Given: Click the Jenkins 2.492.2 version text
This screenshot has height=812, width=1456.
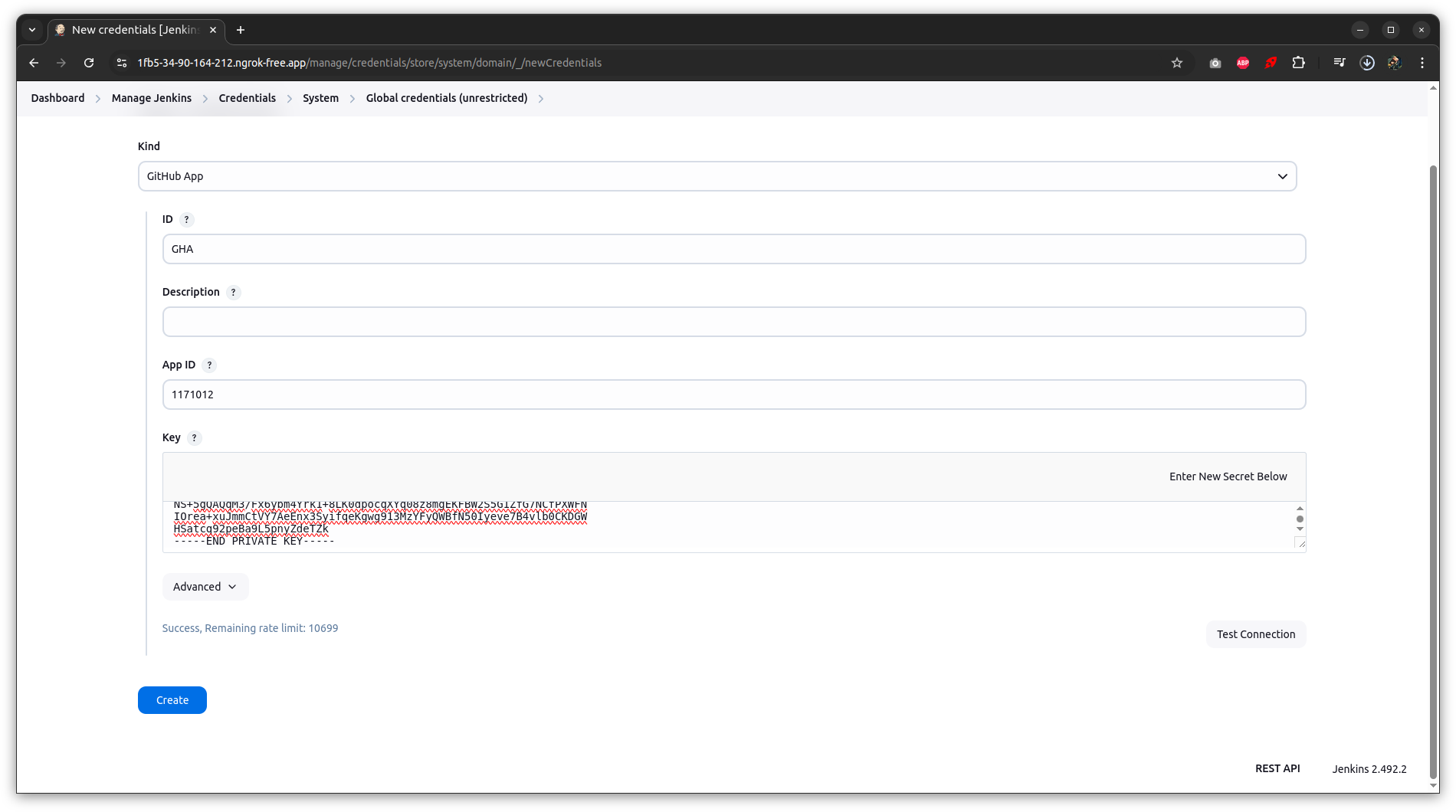Looking at the screenshot, I should click(1369, 769).
